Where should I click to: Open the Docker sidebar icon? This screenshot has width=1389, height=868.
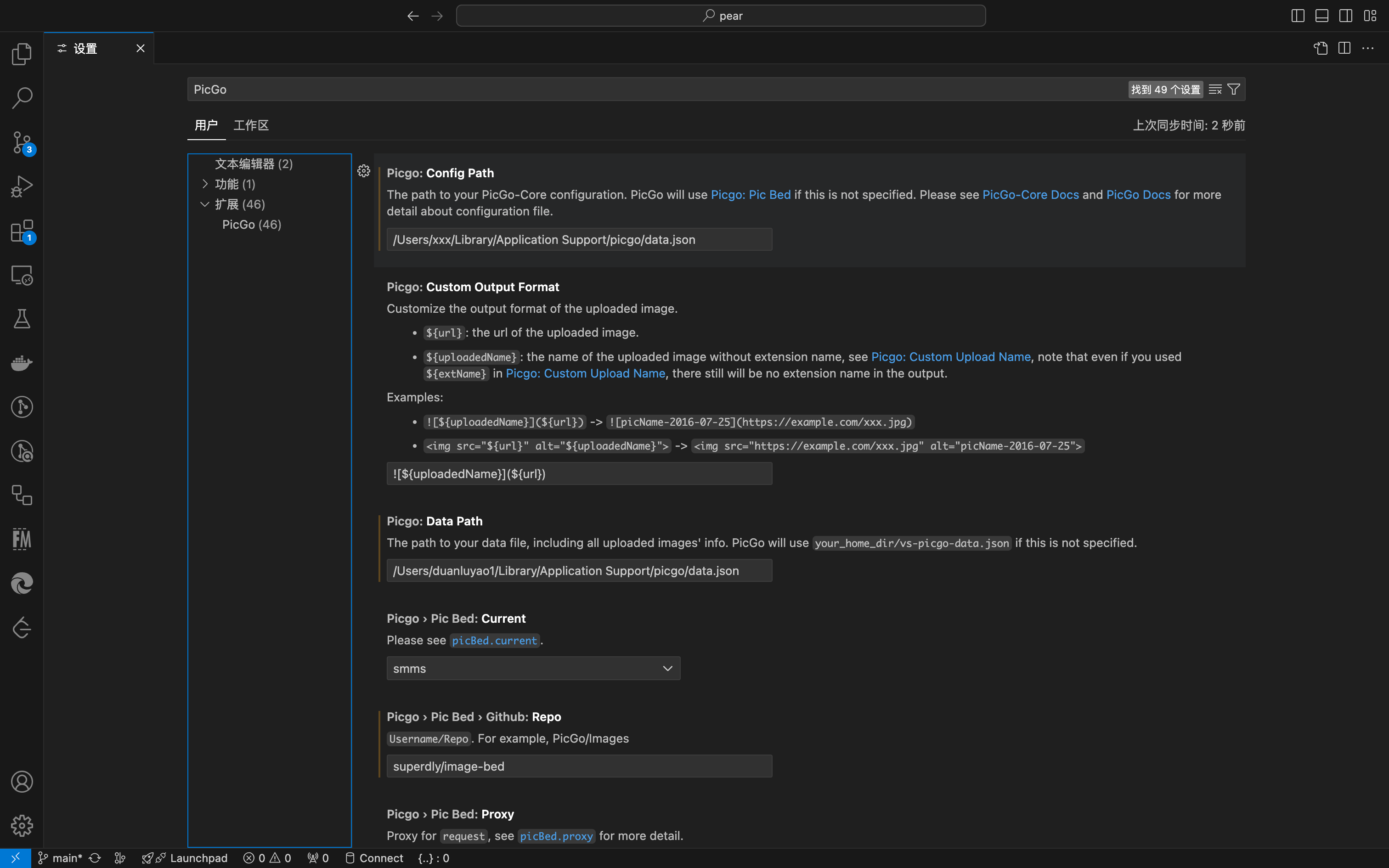[22, 363]
